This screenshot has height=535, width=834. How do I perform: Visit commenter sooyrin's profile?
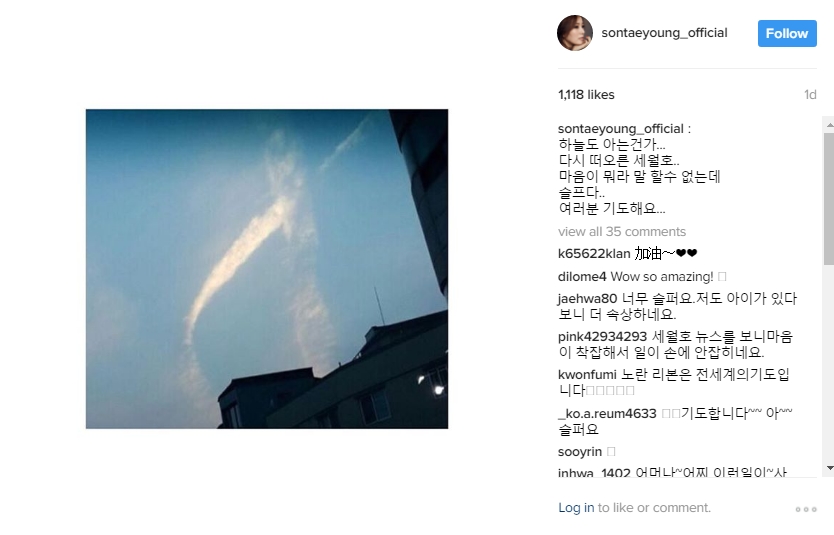pos(580,452)
